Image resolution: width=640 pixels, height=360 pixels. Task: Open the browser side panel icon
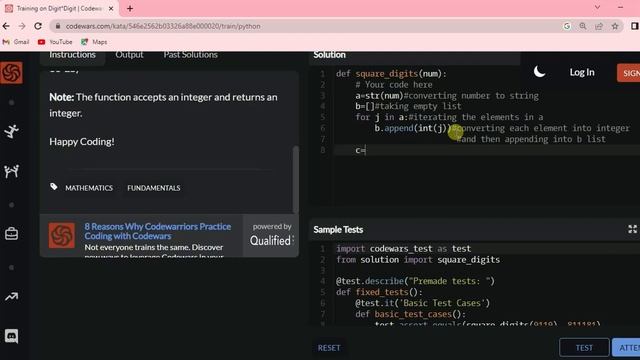(x=634, y=26)
